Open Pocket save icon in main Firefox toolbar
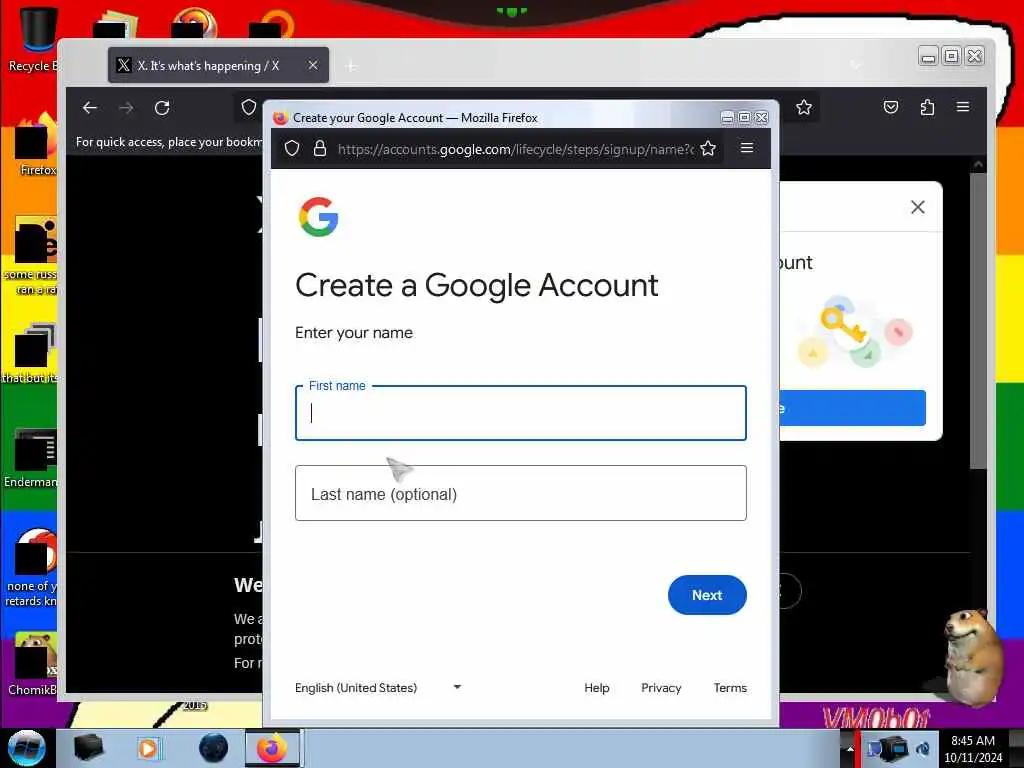 [891, 107]
